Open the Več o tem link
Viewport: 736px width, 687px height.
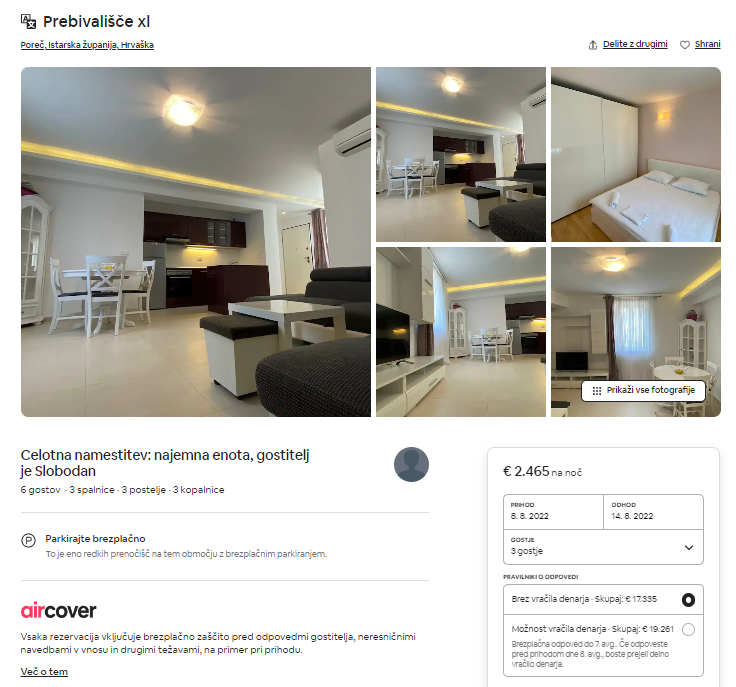pyautogui.click(x=44, y=672)
